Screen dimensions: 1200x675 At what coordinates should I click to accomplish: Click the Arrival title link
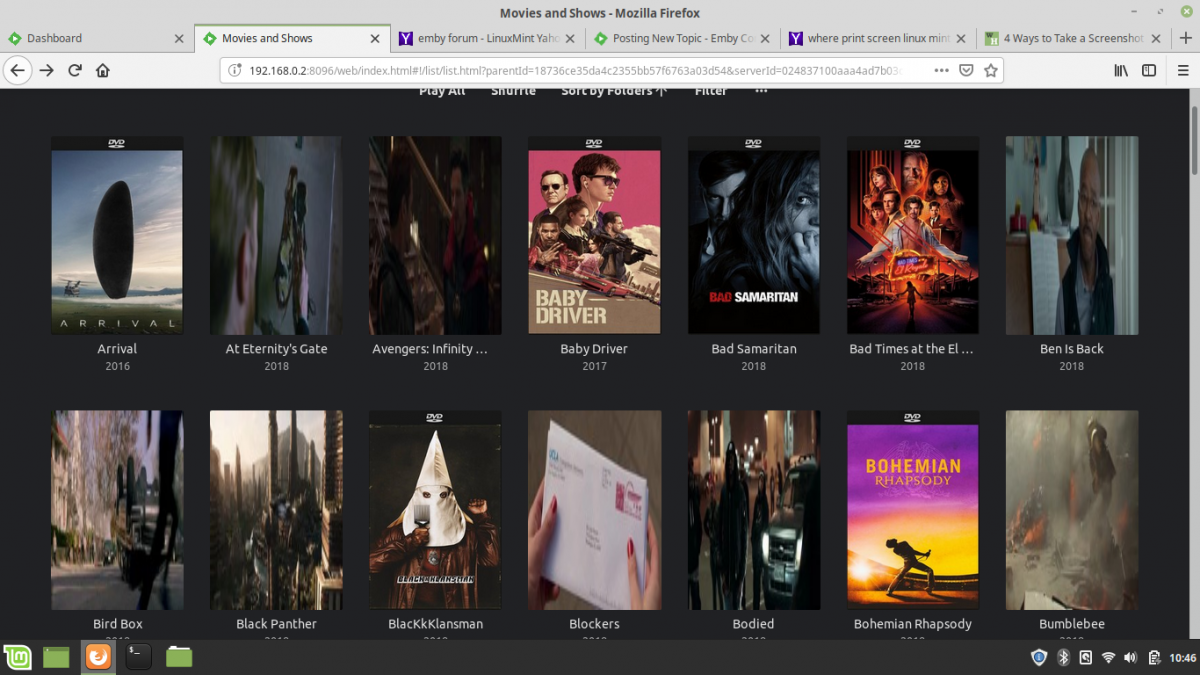pos(117,349)
